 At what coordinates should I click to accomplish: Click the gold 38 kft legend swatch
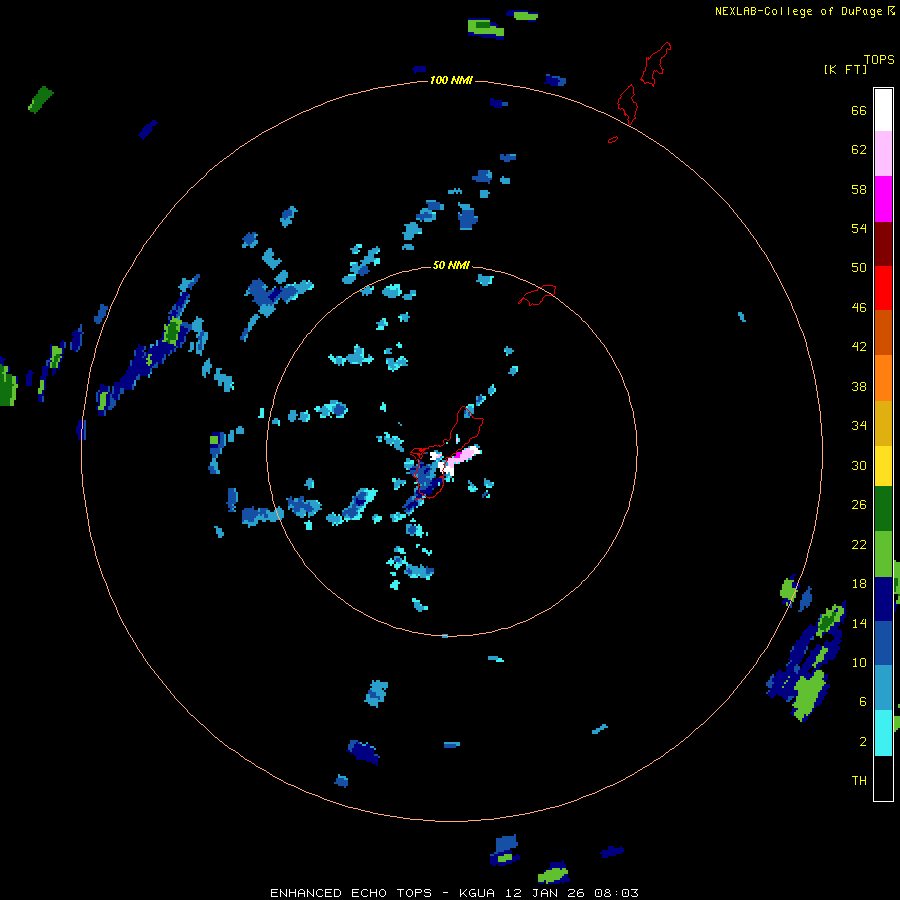pos(883,423)
